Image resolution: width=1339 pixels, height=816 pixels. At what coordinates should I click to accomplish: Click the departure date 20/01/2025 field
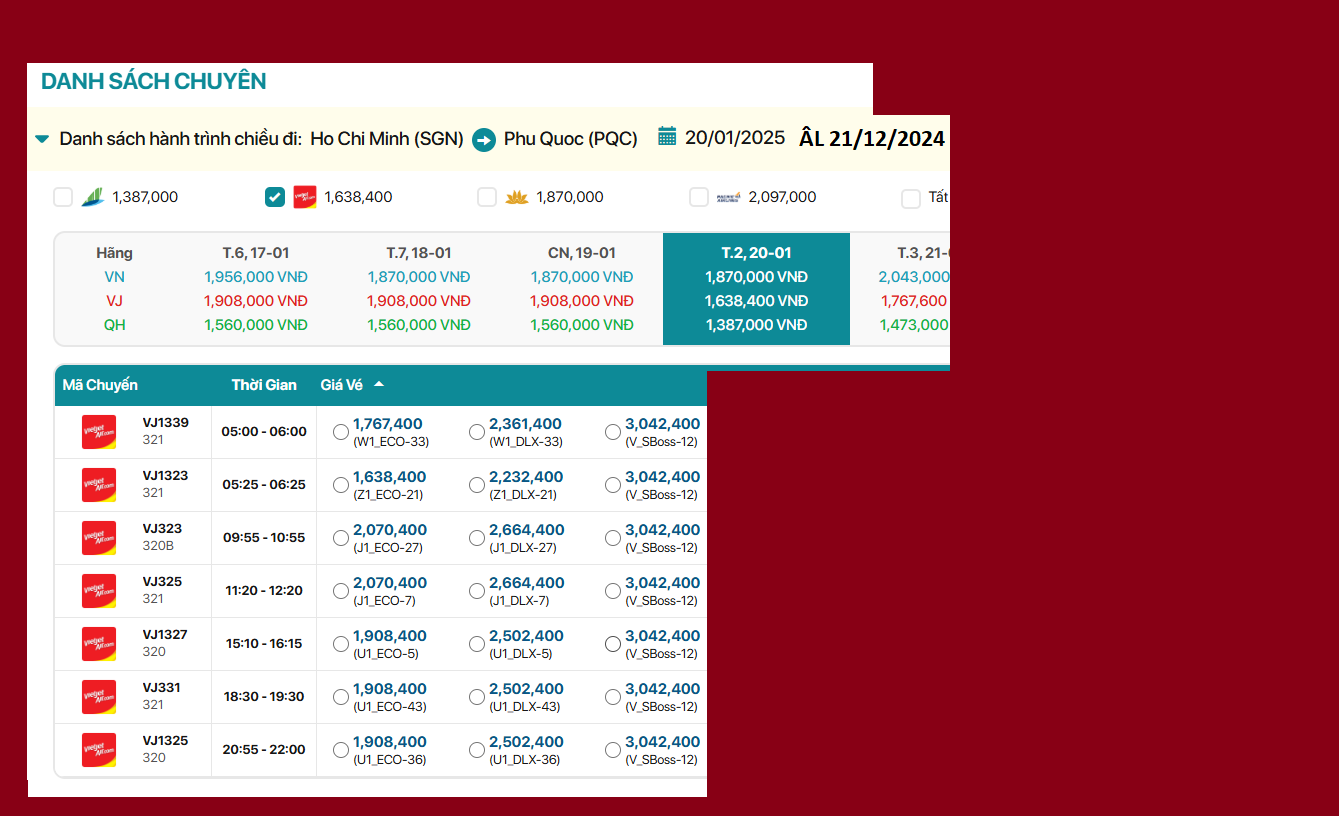coord(735,138)
